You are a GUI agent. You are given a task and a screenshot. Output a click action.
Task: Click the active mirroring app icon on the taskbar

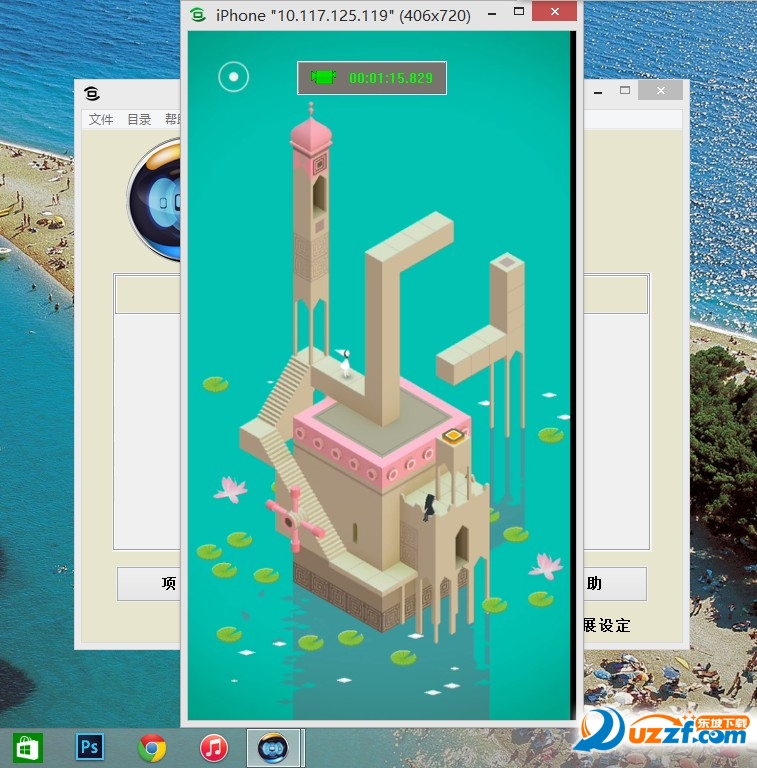273,748
